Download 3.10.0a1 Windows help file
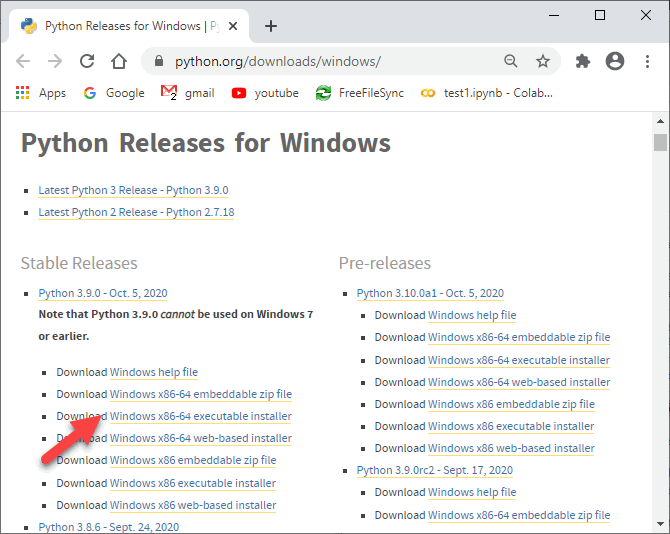The height and width of the screenshot is (534, 670). click(x=472, y=315)
